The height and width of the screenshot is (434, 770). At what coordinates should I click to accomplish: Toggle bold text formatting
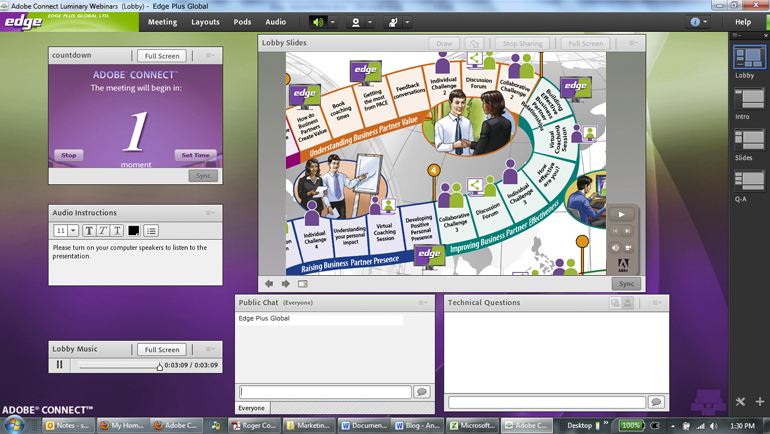89,230
